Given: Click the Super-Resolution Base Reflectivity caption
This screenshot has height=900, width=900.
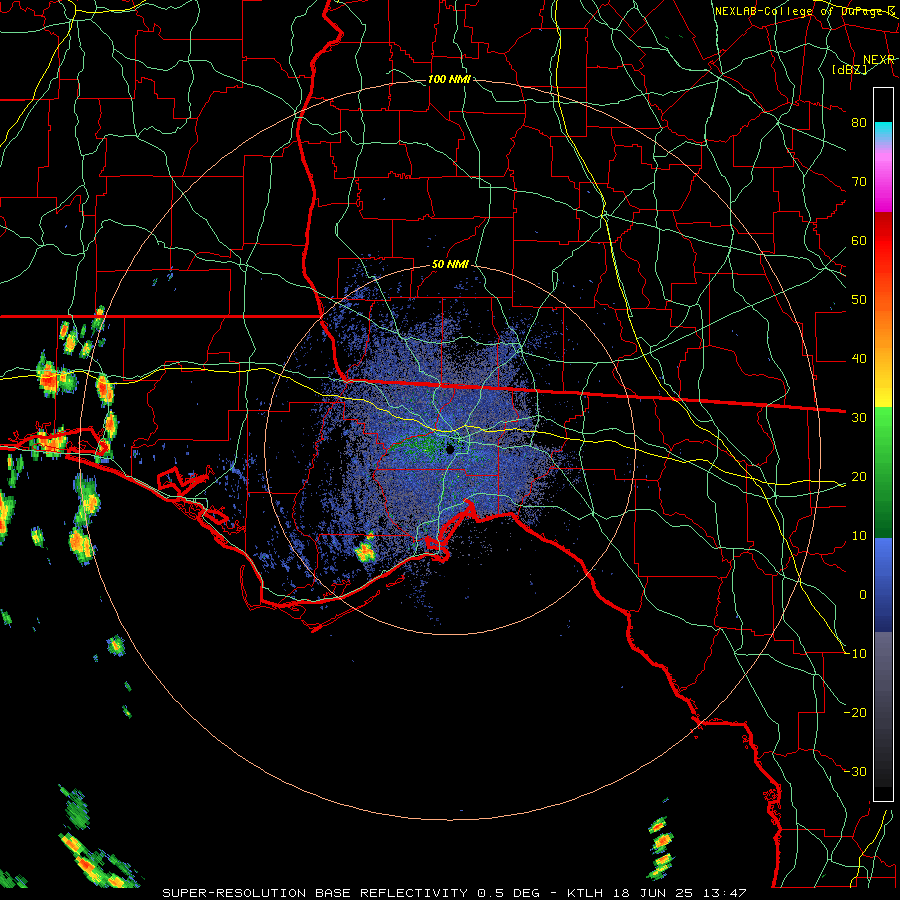Looking at the screenshot, I should tap(454, 893).
